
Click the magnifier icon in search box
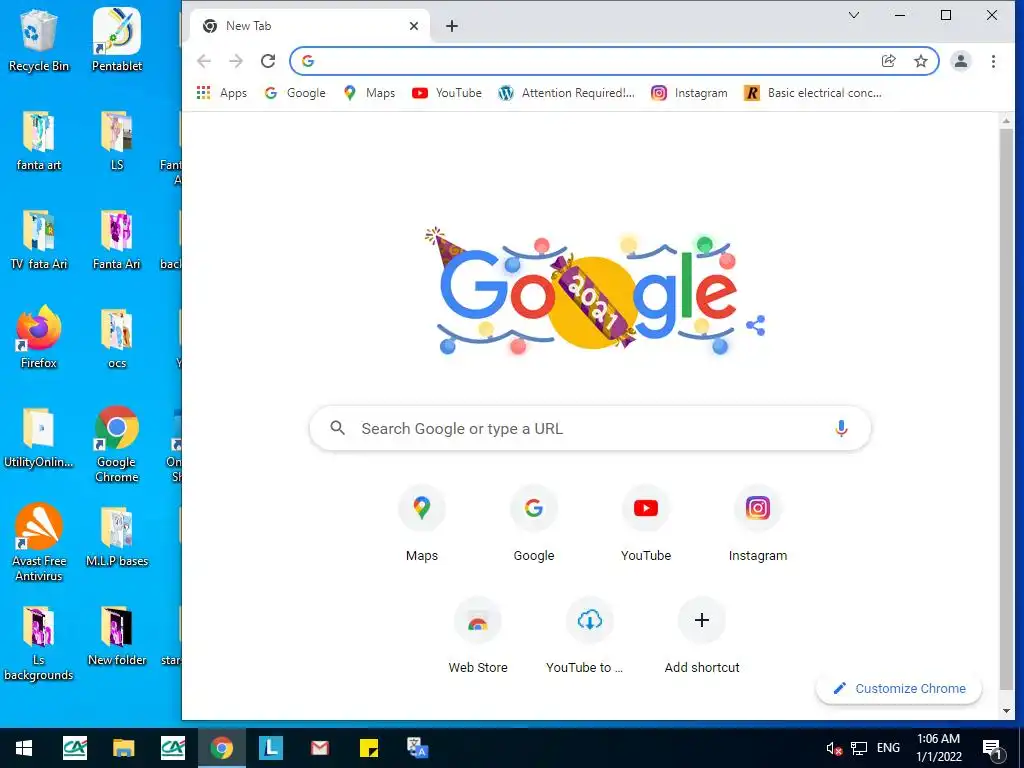pyautogui.click(x=337, y=428)
